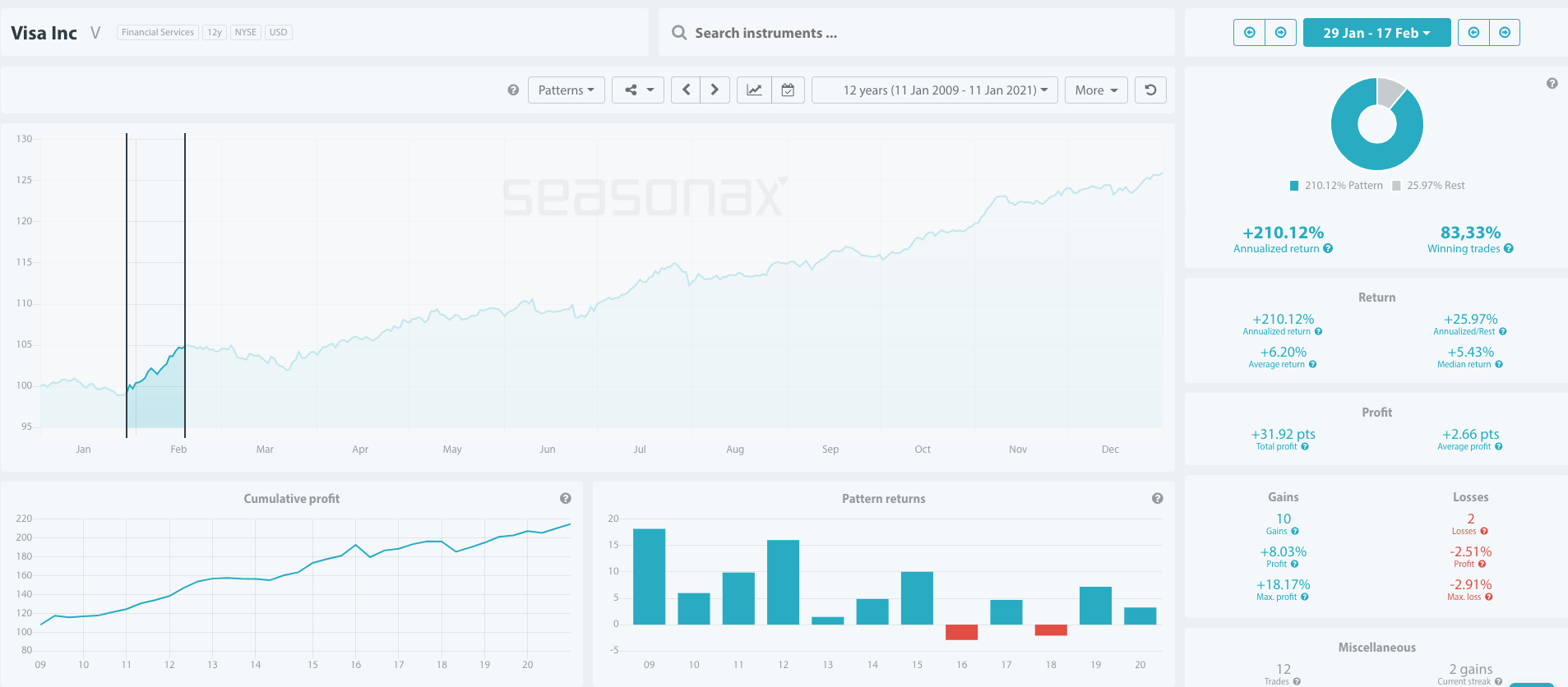
Task: Click the left pattern start marker line
Action: click(x=127, y=285)
